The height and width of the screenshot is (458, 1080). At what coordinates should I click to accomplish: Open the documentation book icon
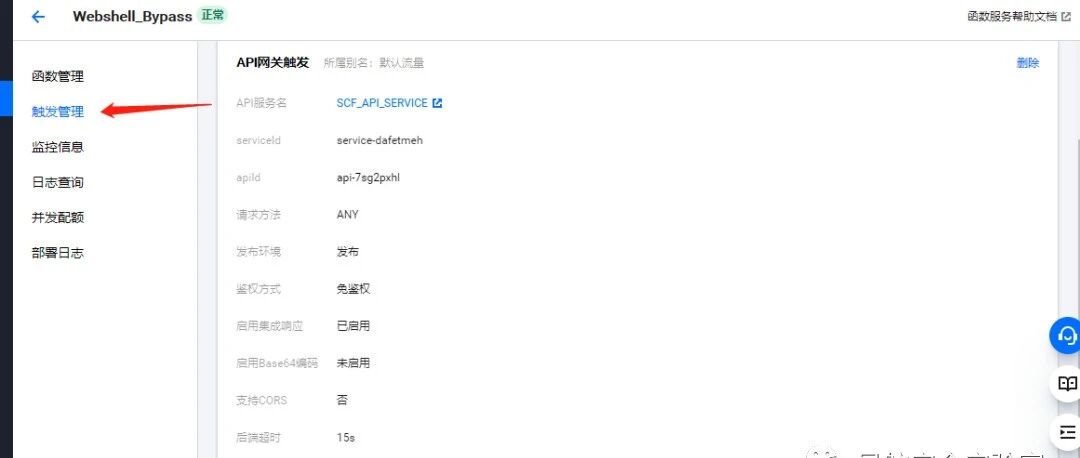coord(1067,384)
